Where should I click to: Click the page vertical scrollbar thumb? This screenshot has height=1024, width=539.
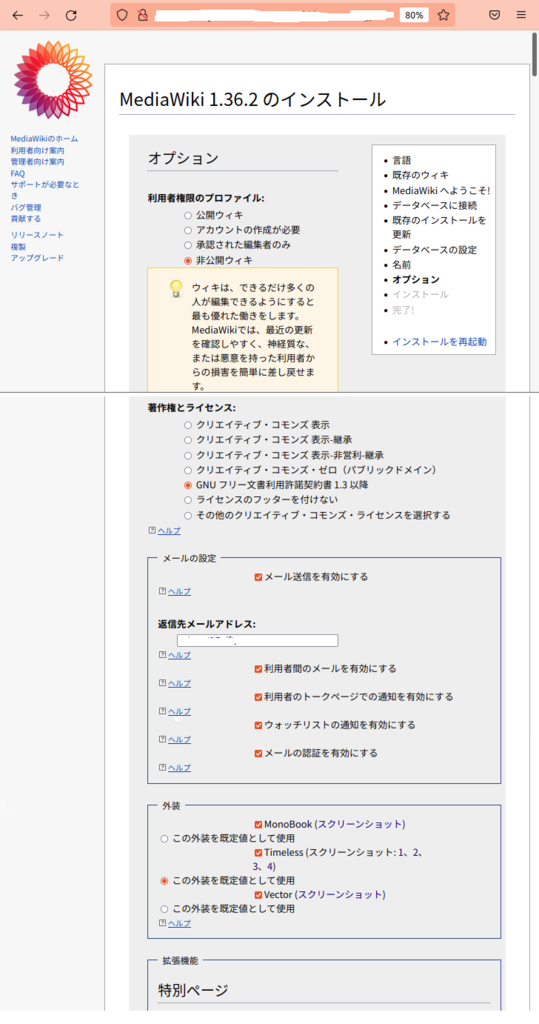535,55
